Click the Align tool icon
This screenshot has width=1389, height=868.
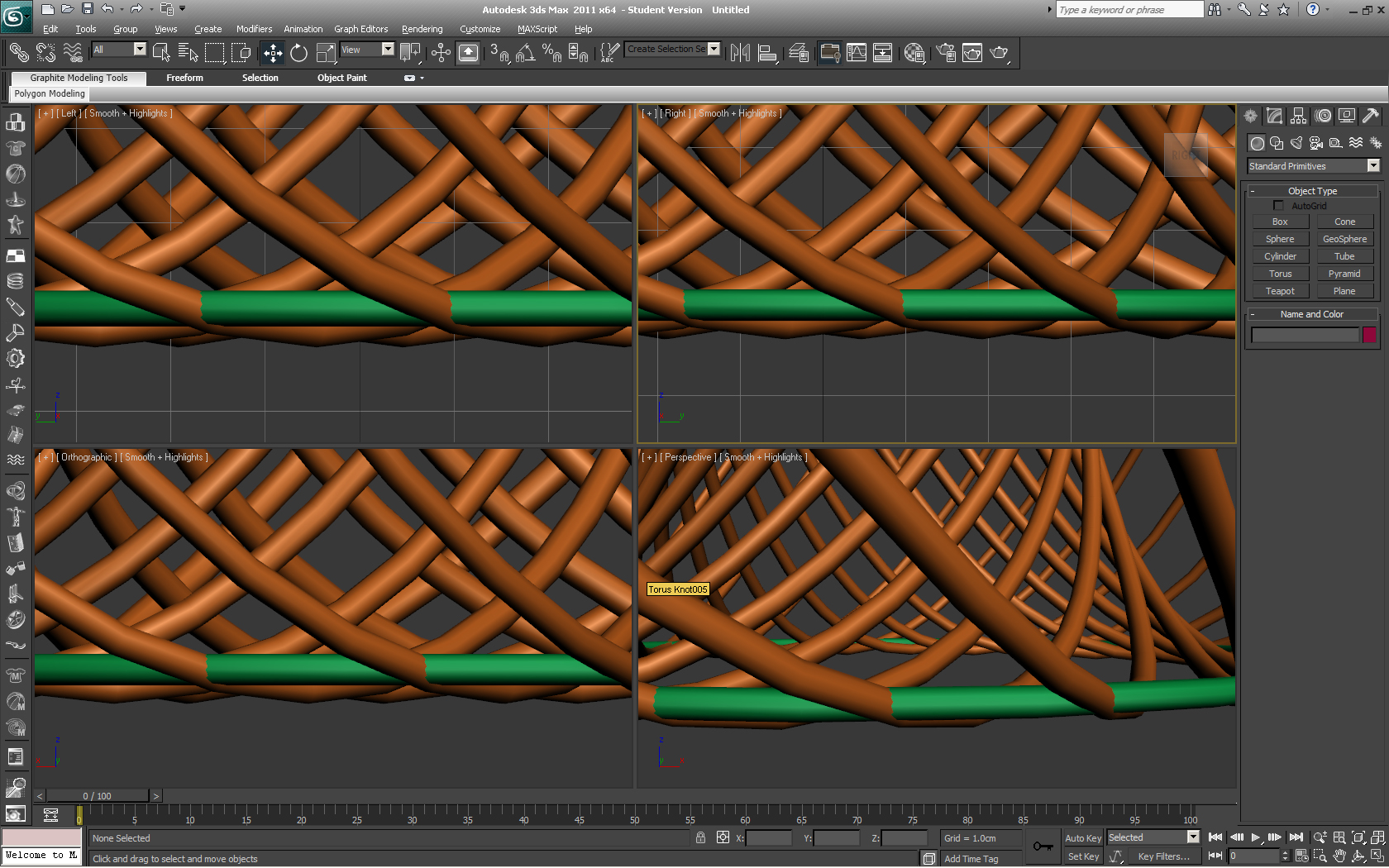[x=767, y=53]
